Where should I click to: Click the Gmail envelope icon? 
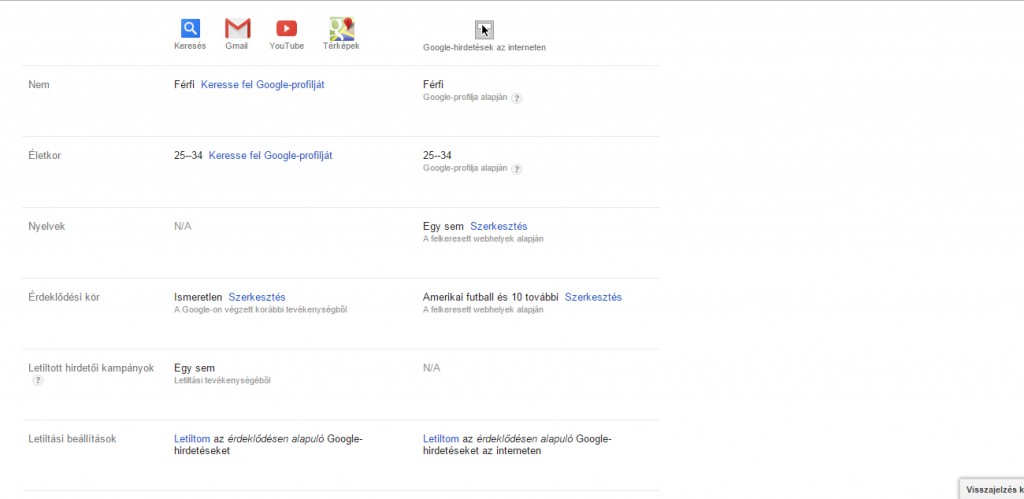point(237,29)
